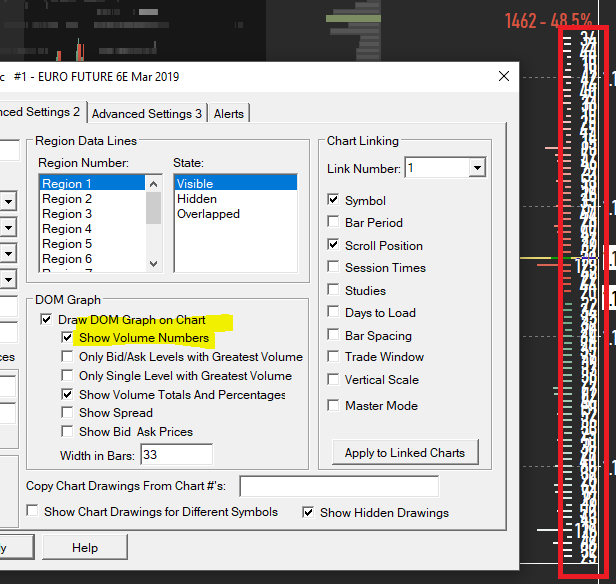Click Region Number list scroll-down arrow
Screen dimensions: 616x584
coord(154,264)
